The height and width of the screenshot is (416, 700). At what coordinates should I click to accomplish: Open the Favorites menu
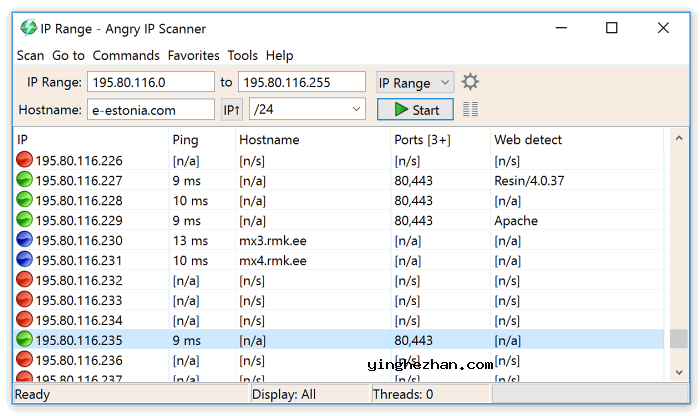[x=193, y=55]
